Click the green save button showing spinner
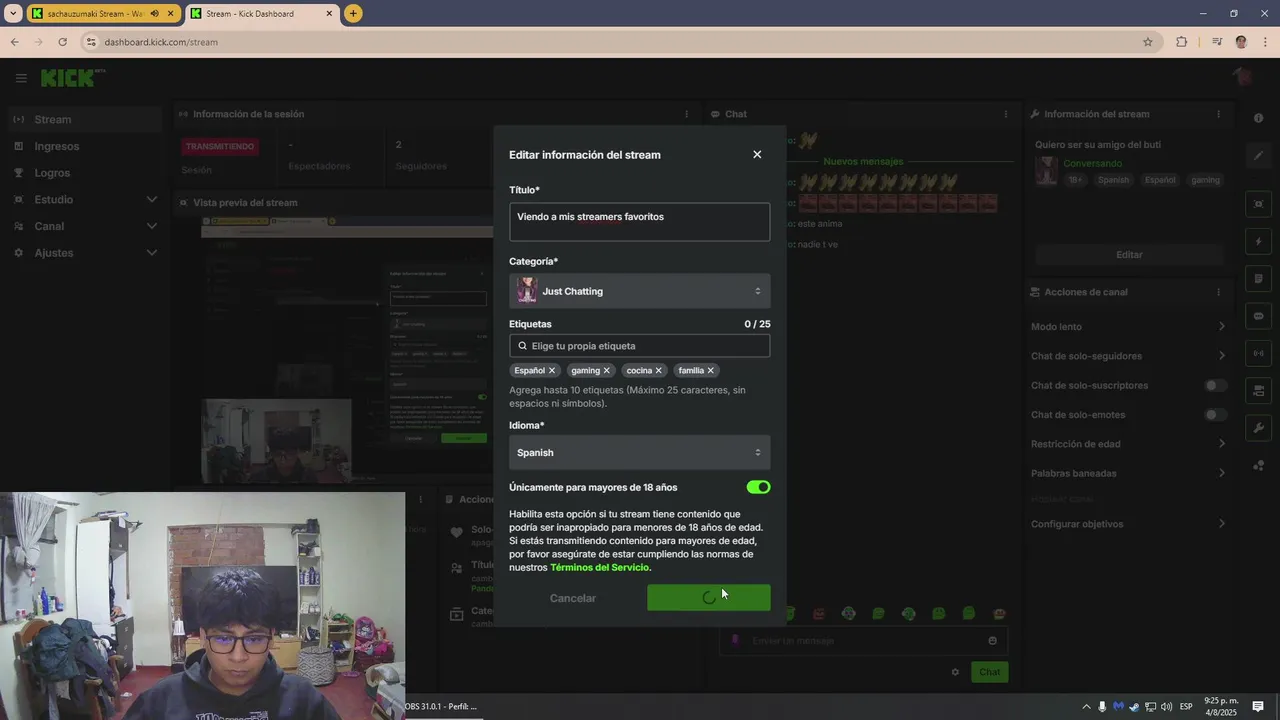The image size is (1280, 720). tap(709, 598)
